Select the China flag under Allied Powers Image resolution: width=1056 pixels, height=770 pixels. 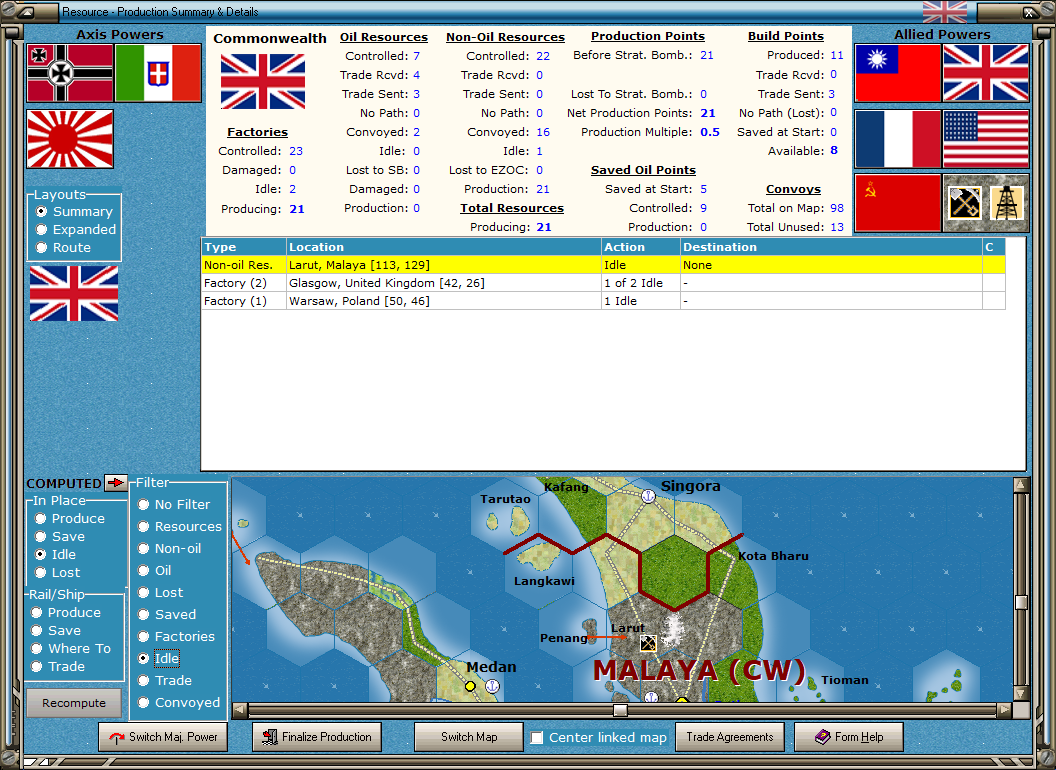tap(898, 73)
